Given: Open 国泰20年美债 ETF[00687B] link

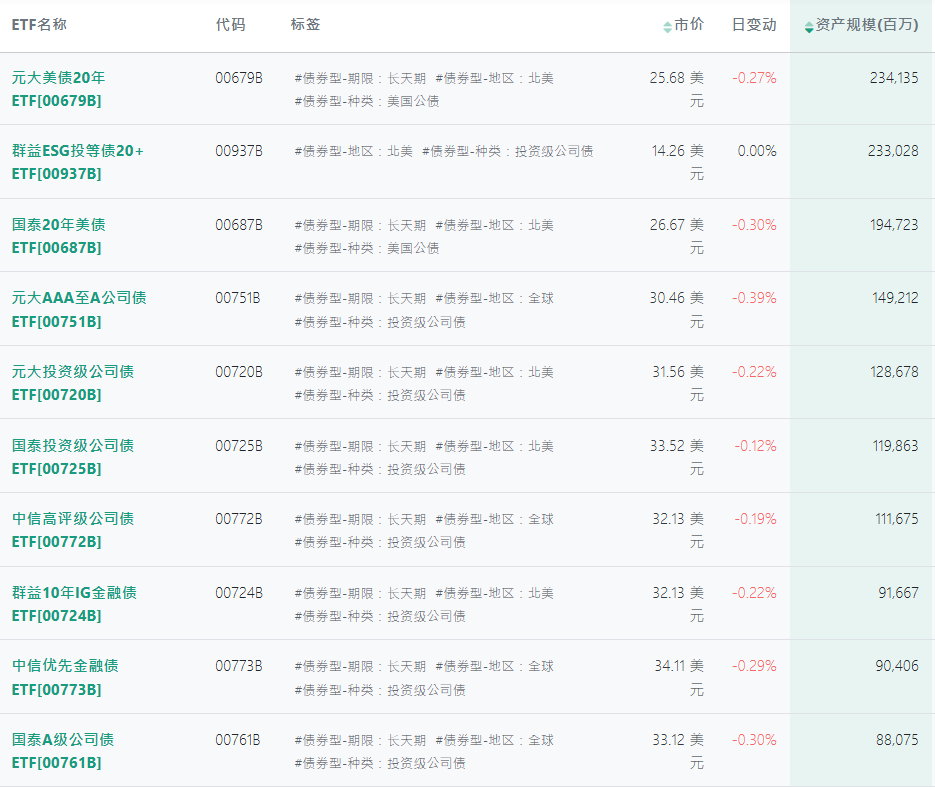Looking at the screenshot, I should (58, 236).
